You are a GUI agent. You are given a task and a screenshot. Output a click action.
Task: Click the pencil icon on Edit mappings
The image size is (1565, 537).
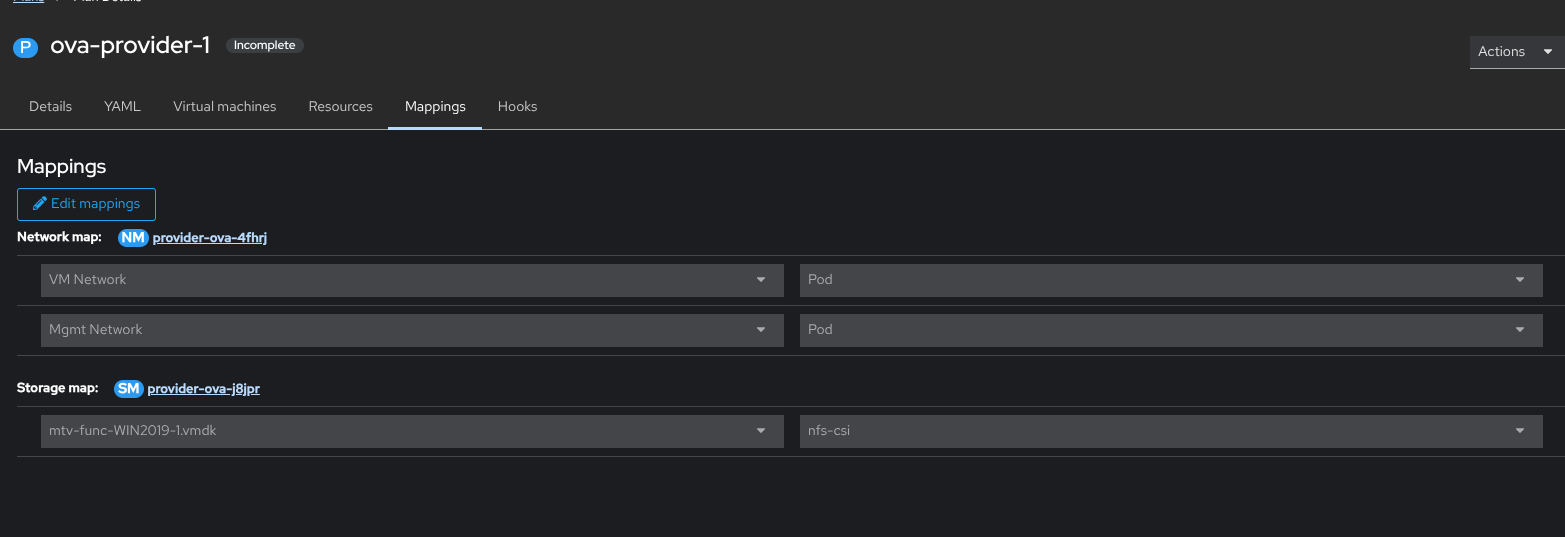point(40,204)
